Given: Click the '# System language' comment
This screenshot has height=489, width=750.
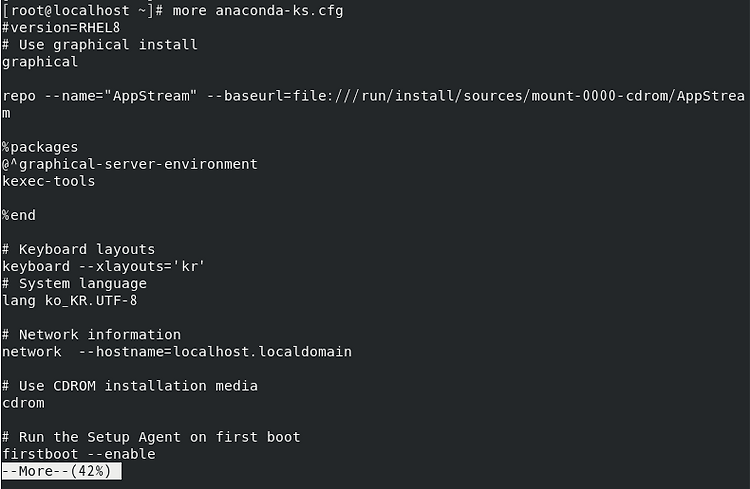Looking at the screenshot, I should pyautogui.click(x=74, y=284).
